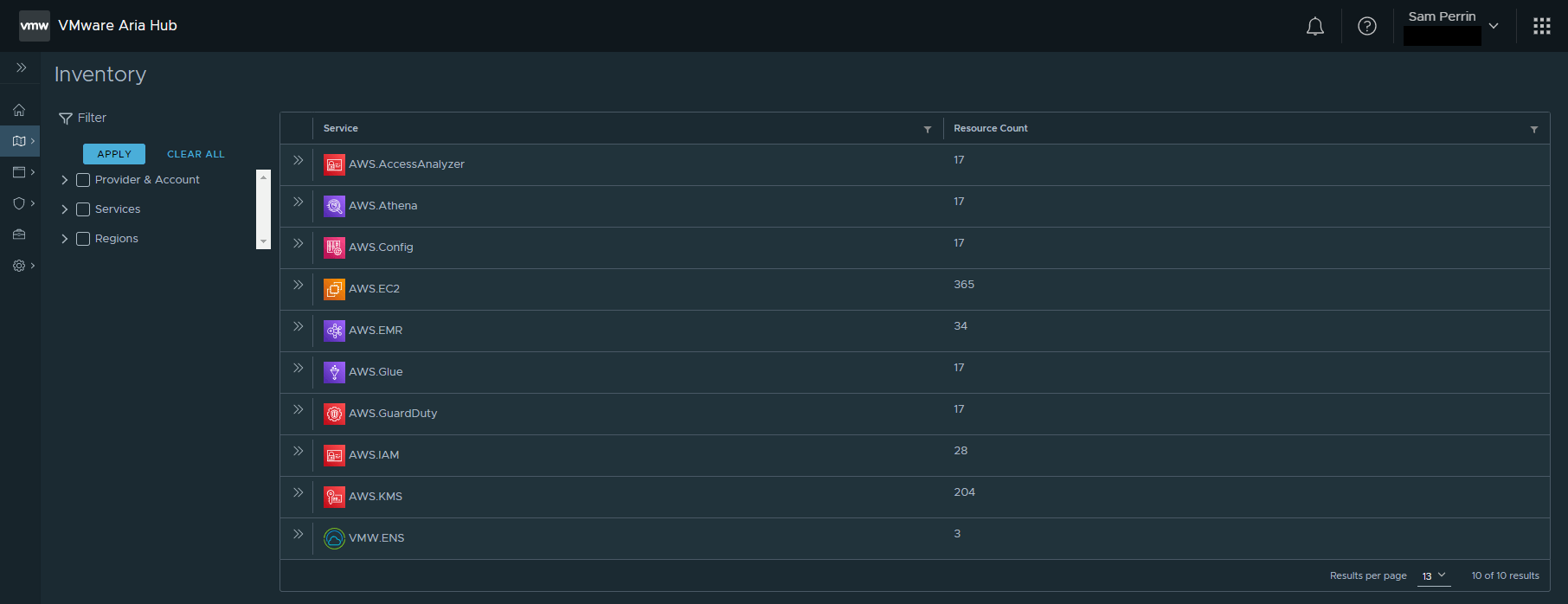Expand the Provider & Account tree node

coord(64,180)
